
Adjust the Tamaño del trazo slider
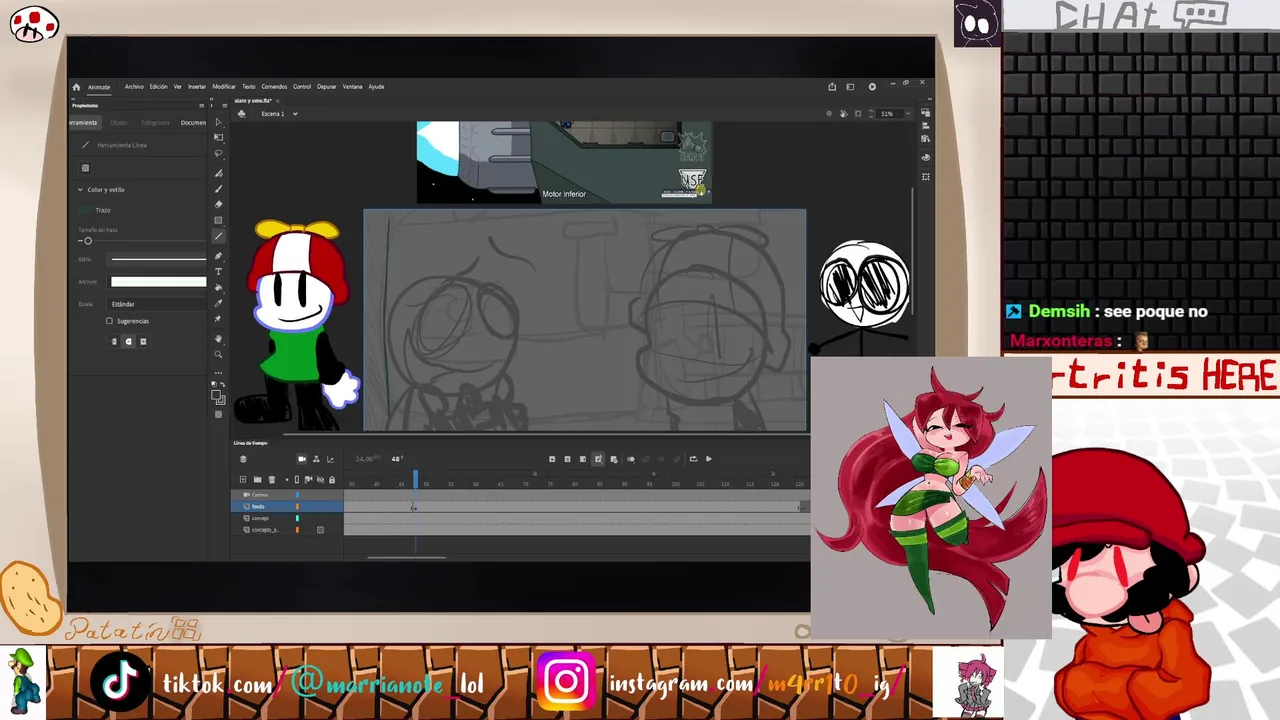pos(87,241)
